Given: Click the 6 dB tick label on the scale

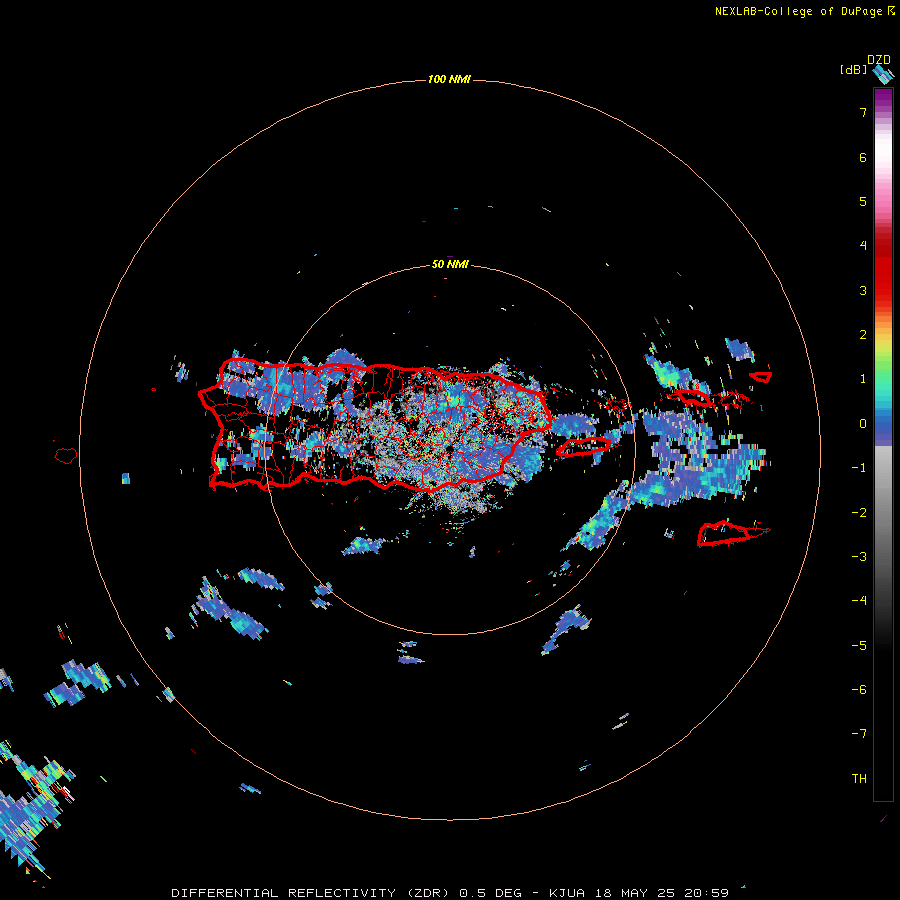Looking at the screenshot, I should pyautogui.click(x=863, y=157).
